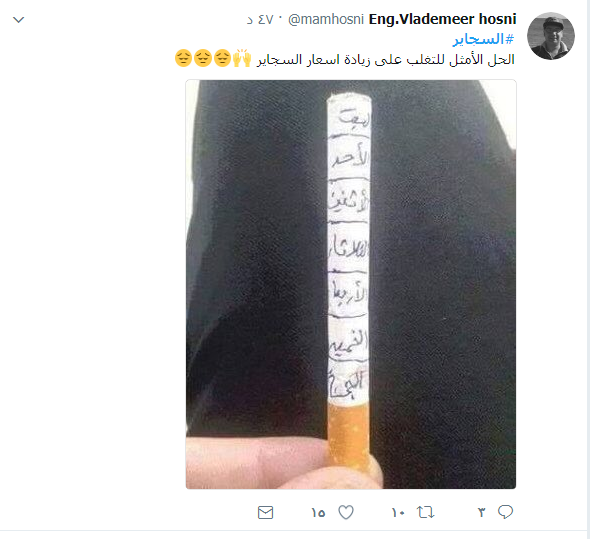
Task: Click the reply count ٣
Action: coord(481,512)
